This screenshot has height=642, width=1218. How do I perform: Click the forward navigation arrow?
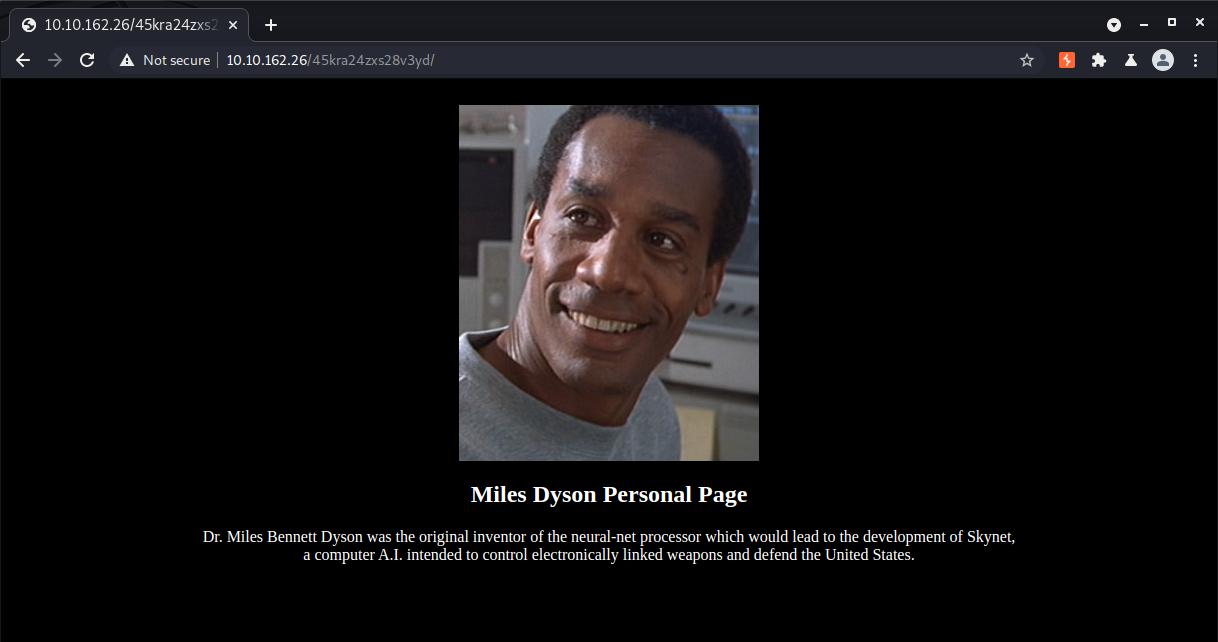tap(55, 60)
